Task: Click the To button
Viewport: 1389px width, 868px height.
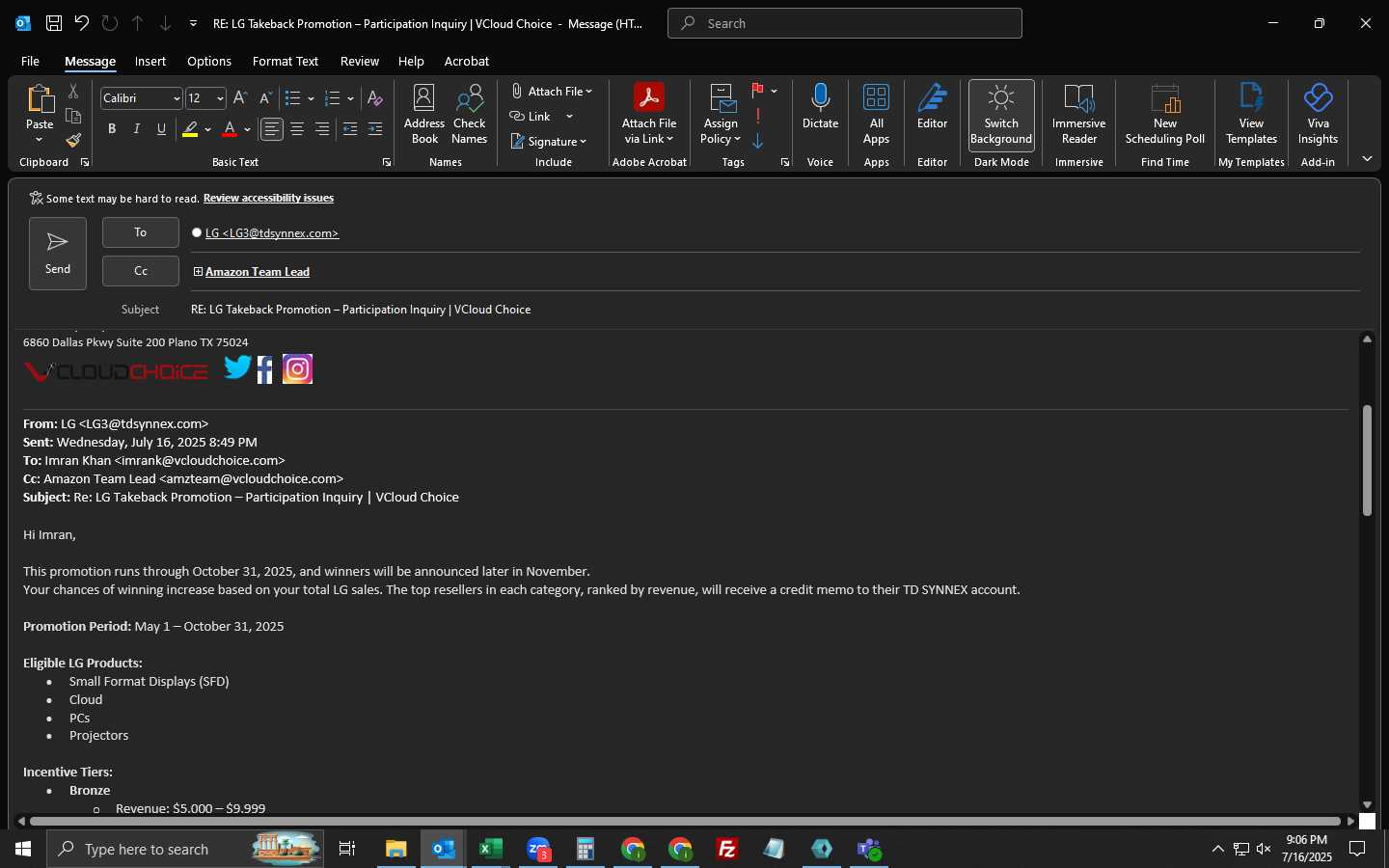Action: [x=141, y=232]
